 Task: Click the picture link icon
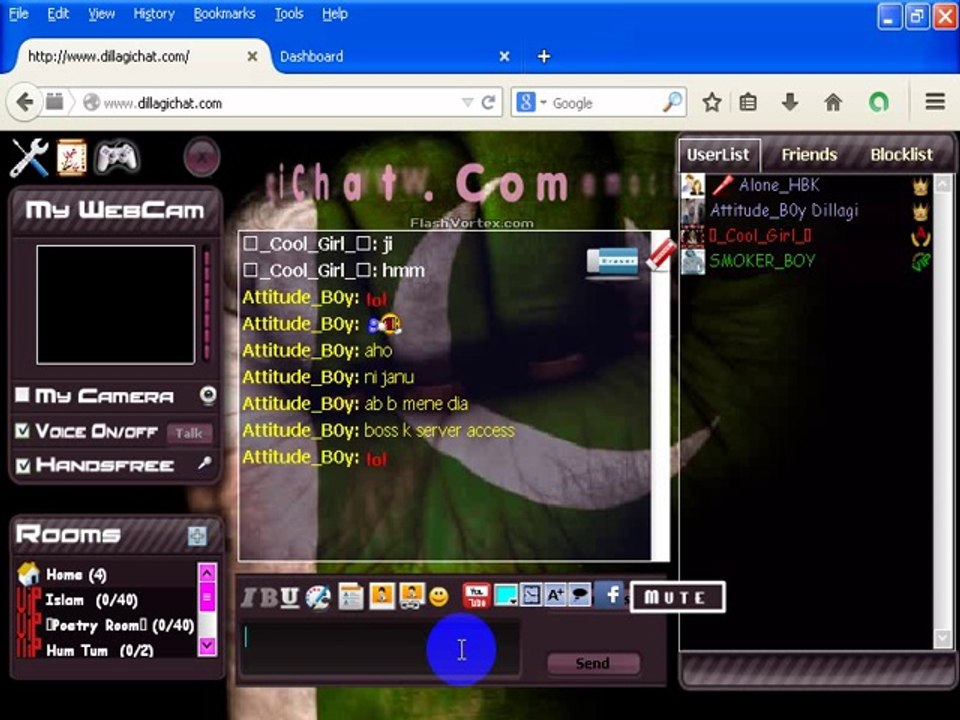[412, 596]
